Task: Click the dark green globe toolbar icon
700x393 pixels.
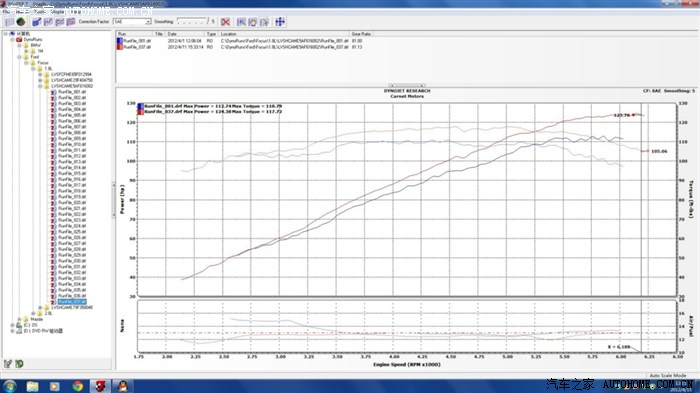Action: click(x=21, y=21)
